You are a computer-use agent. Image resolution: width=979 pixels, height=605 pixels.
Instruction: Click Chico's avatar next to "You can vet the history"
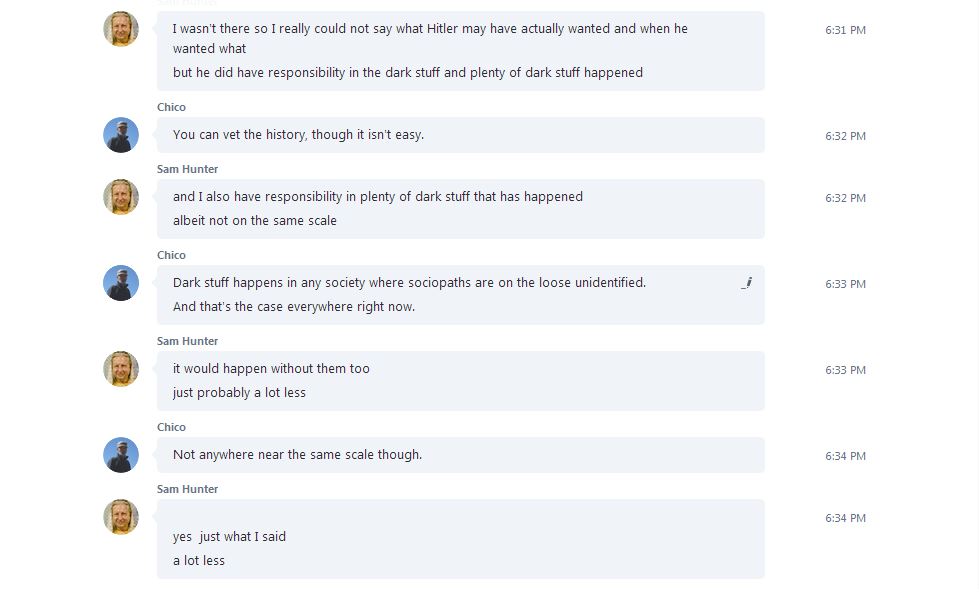click(x=121, y=135)
